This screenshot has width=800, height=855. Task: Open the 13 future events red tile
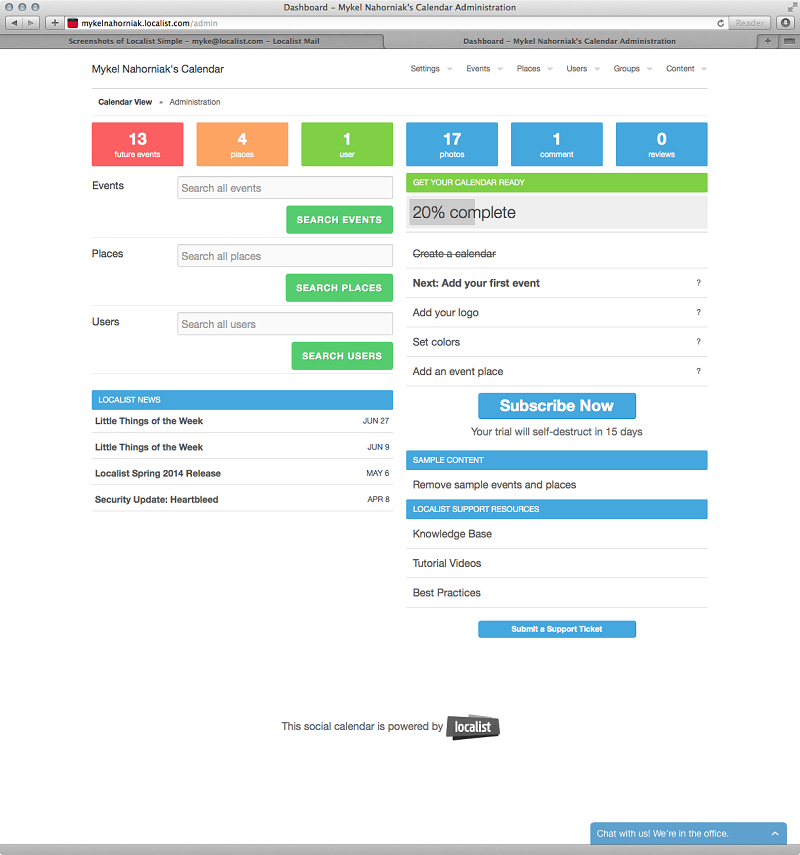[x=137, y=144]
